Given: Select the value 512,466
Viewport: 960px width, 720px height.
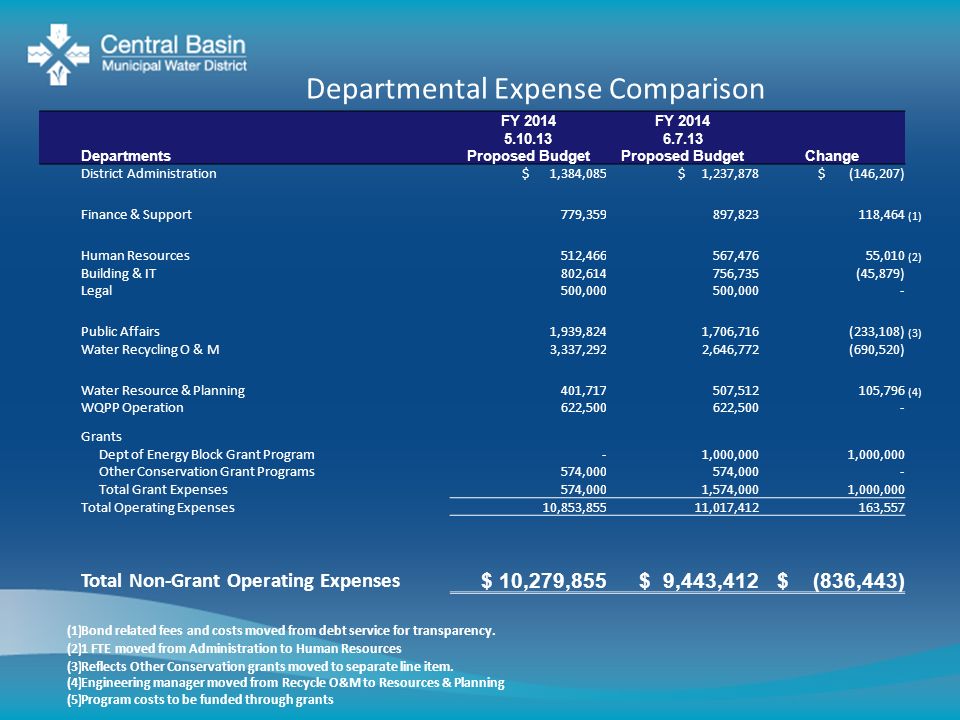Looking at the screenshot, I should coord(583,255).
